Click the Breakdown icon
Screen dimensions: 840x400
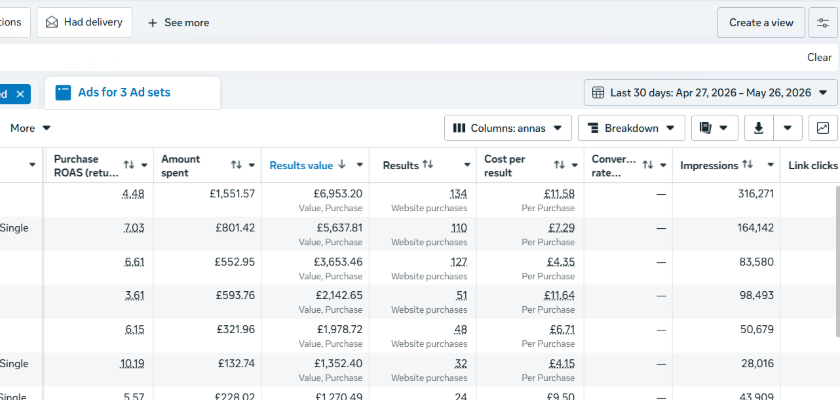point(593,128)
